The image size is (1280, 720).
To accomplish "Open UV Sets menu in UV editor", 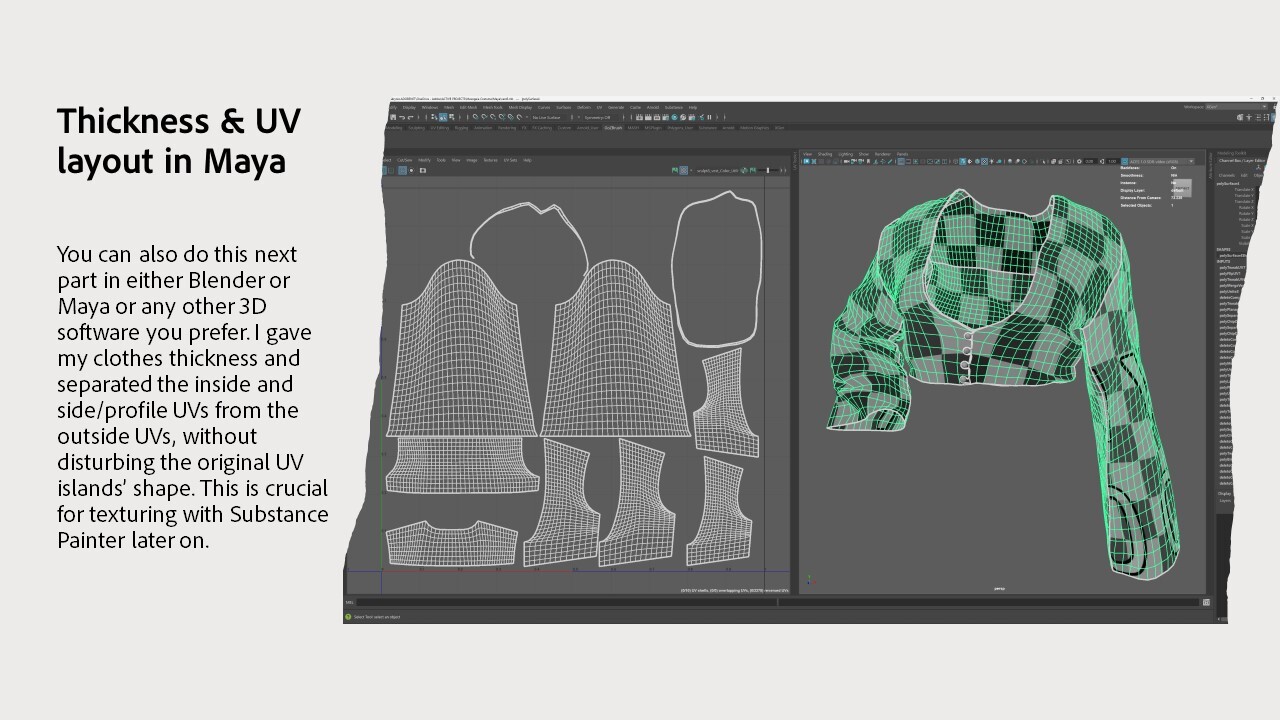I will (510, 160).
